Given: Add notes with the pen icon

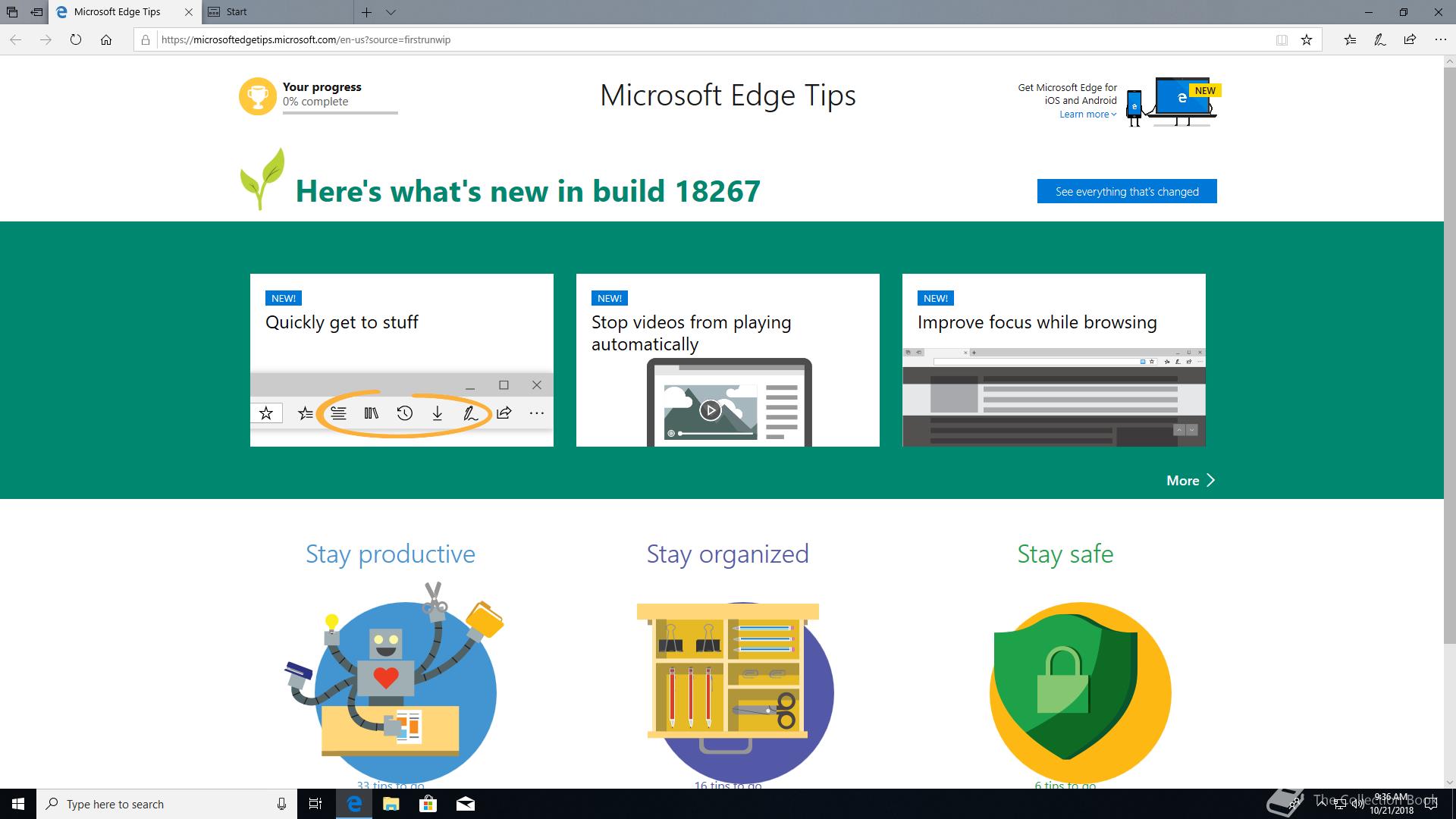Looking at the screenshot, I should click(1380, 40).
